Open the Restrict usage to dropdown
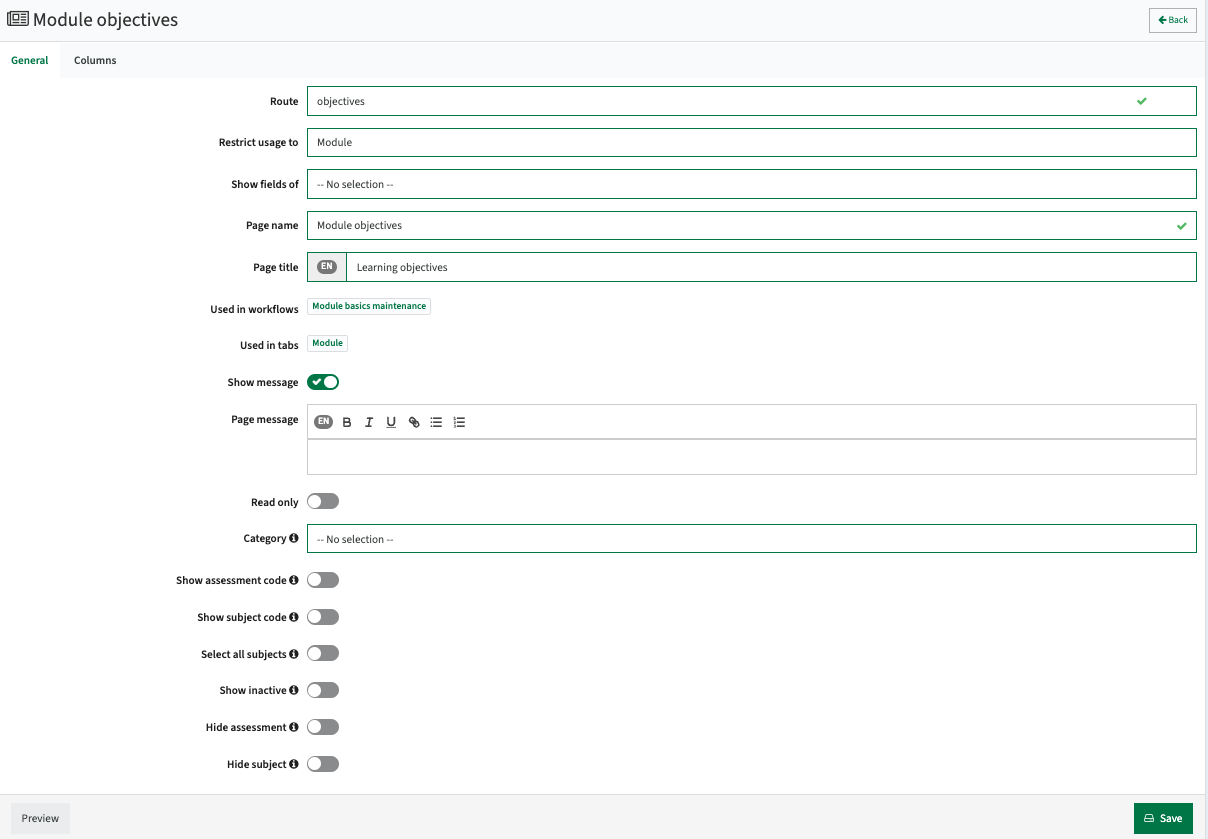 pyautogui.click(x=751, y=142)
